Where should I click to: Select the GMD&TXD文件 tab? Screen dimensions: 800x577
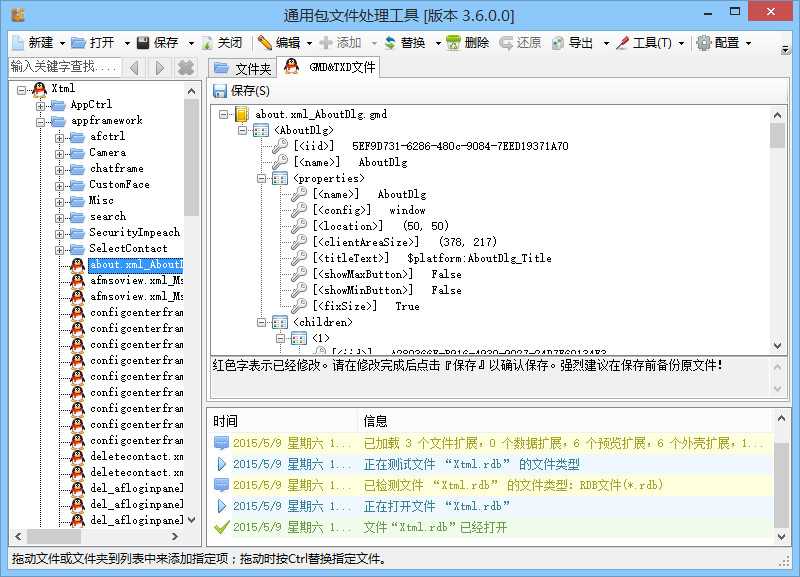tap(331, 67)
